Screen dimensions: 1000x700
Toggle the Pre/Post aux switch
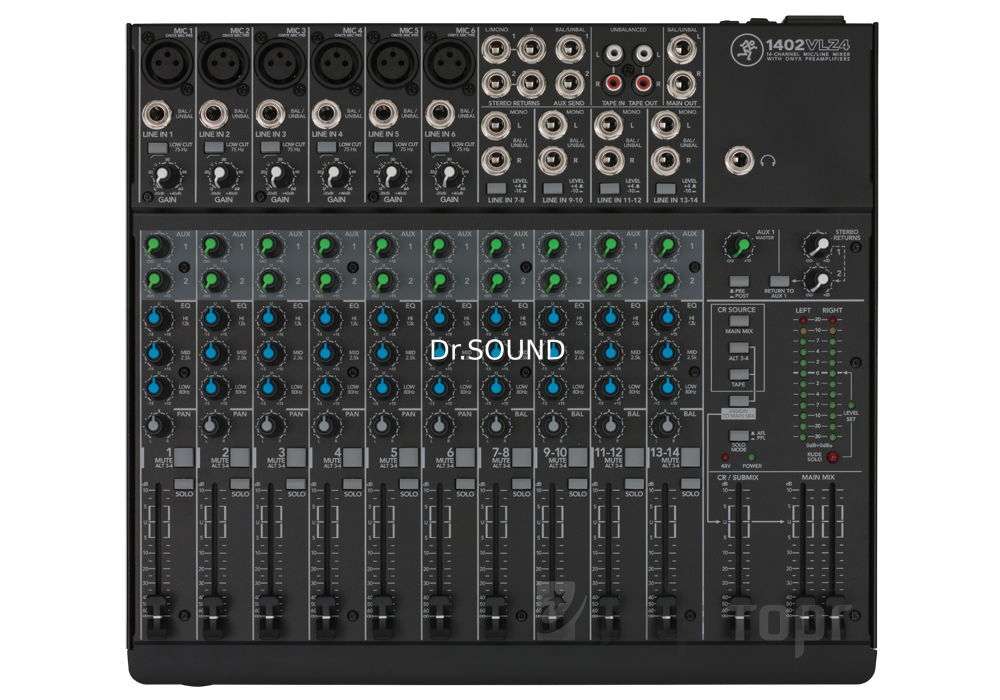pyautogui.click(x=739, y=281)
